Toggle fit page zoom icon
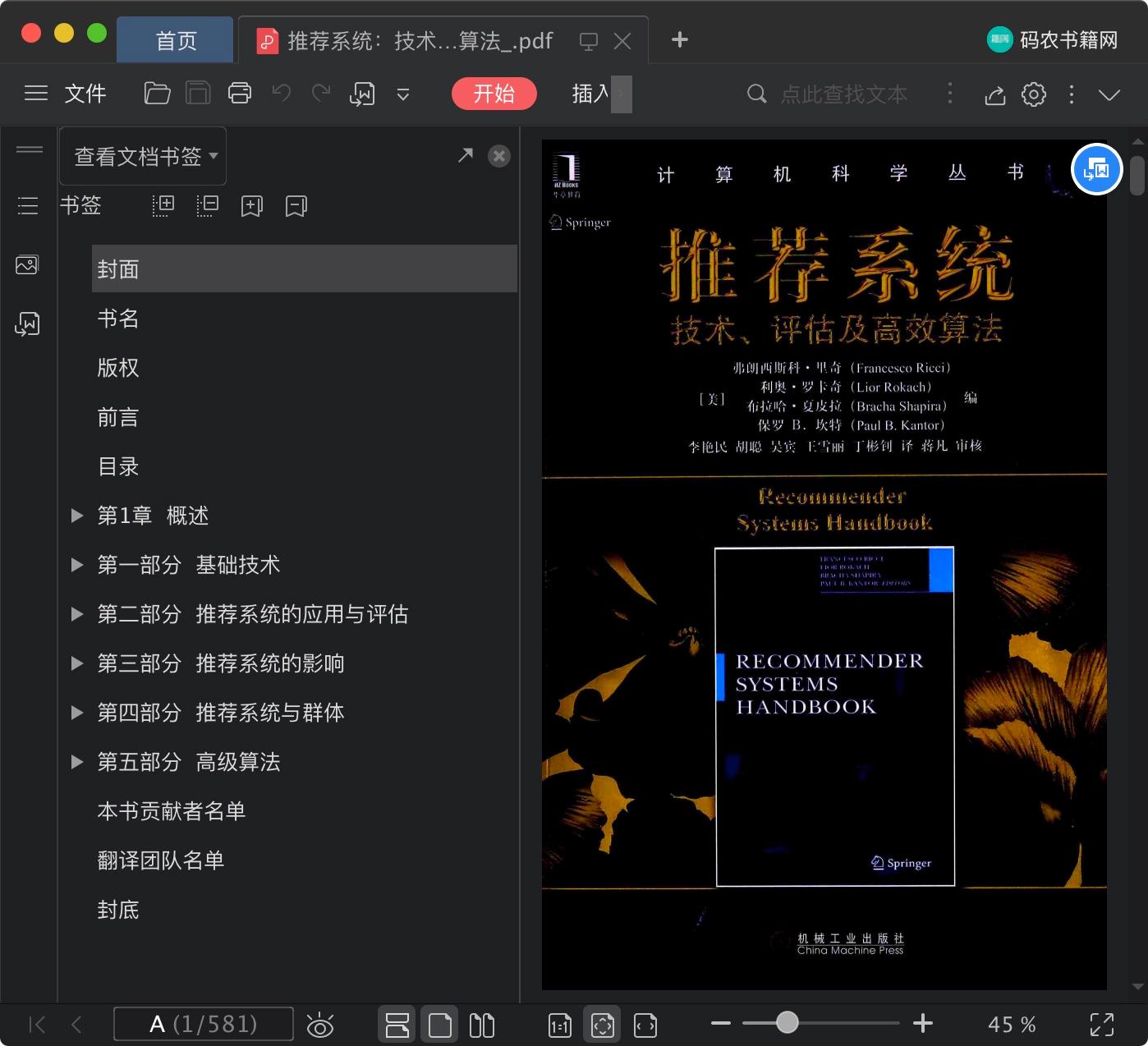This screenshot has height=1046, width=1148. coord(603,1025)
